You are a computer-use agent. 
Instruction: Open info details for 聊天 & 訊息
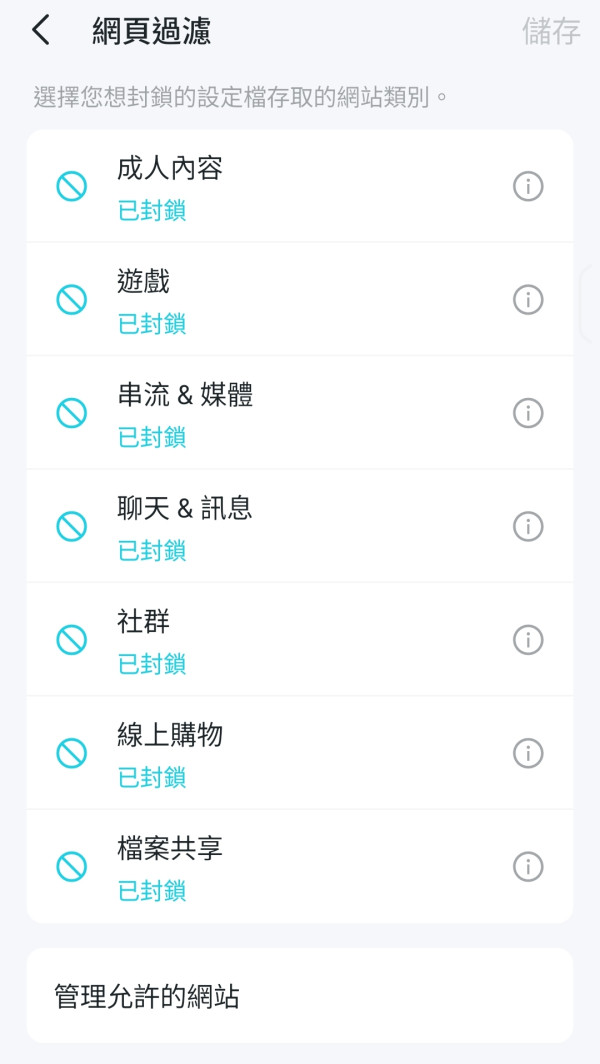528,526
